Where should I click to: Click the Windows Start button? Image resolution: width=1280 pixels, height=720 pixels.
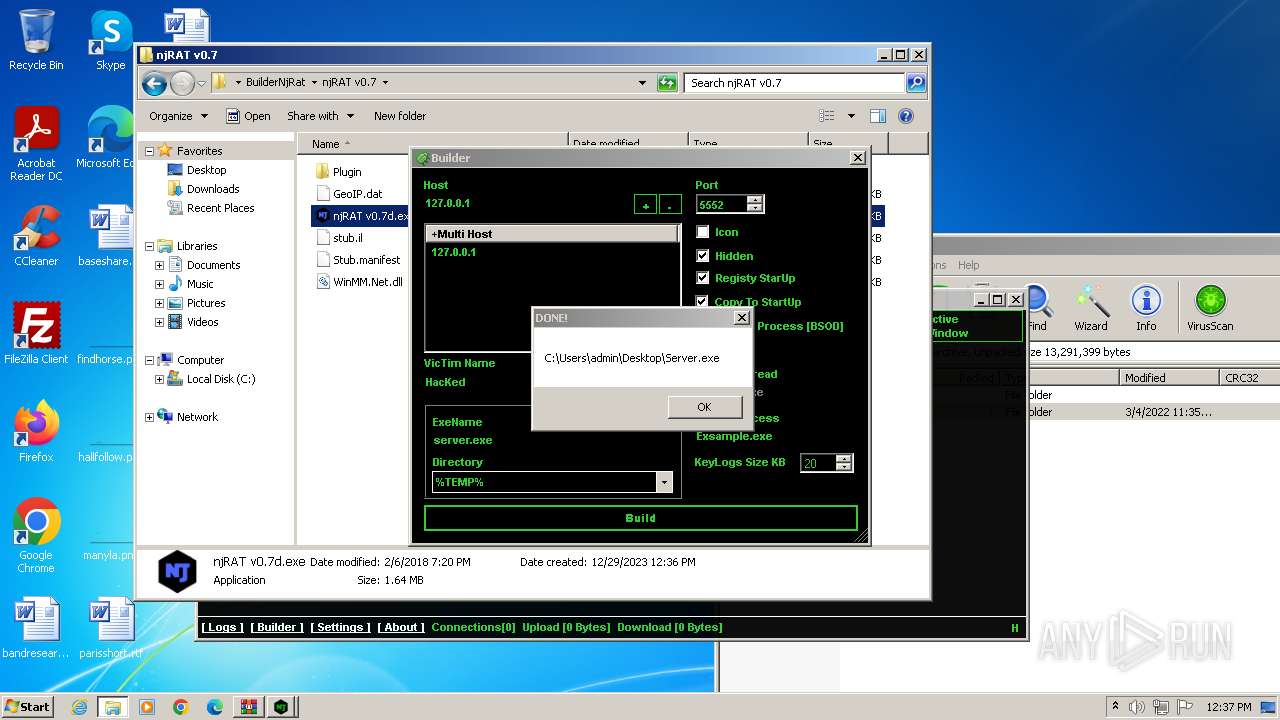(27, 706)
